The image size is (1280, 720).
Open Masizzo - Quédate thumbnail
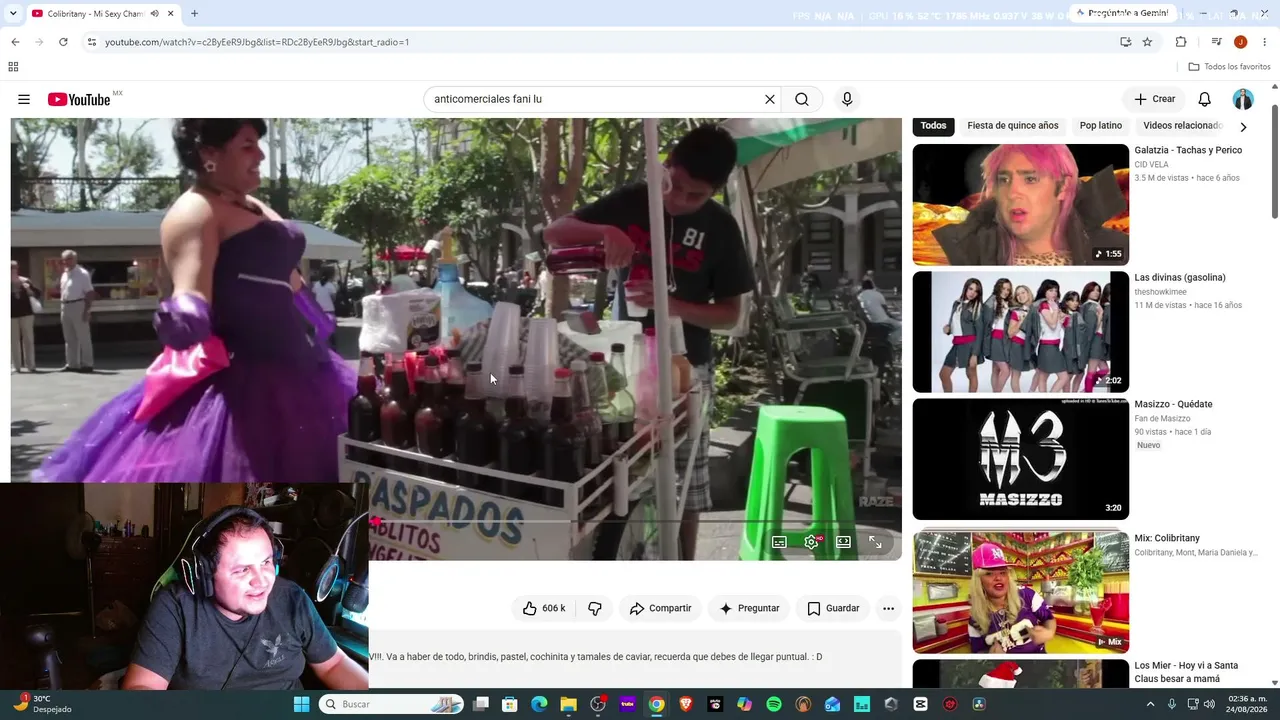point(1021,459)
